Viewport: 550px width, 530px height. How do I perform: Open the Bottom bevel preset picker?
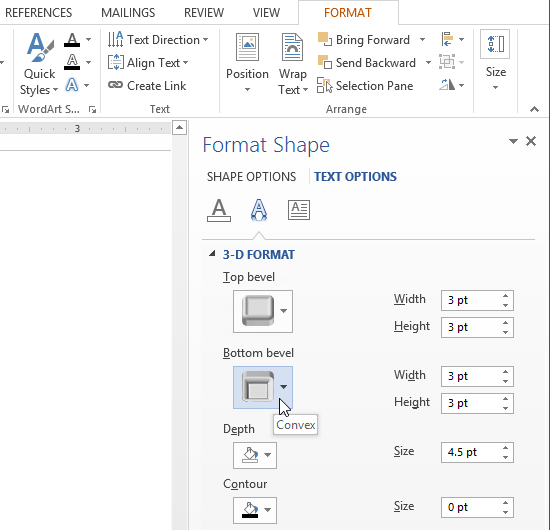(263, 387)
